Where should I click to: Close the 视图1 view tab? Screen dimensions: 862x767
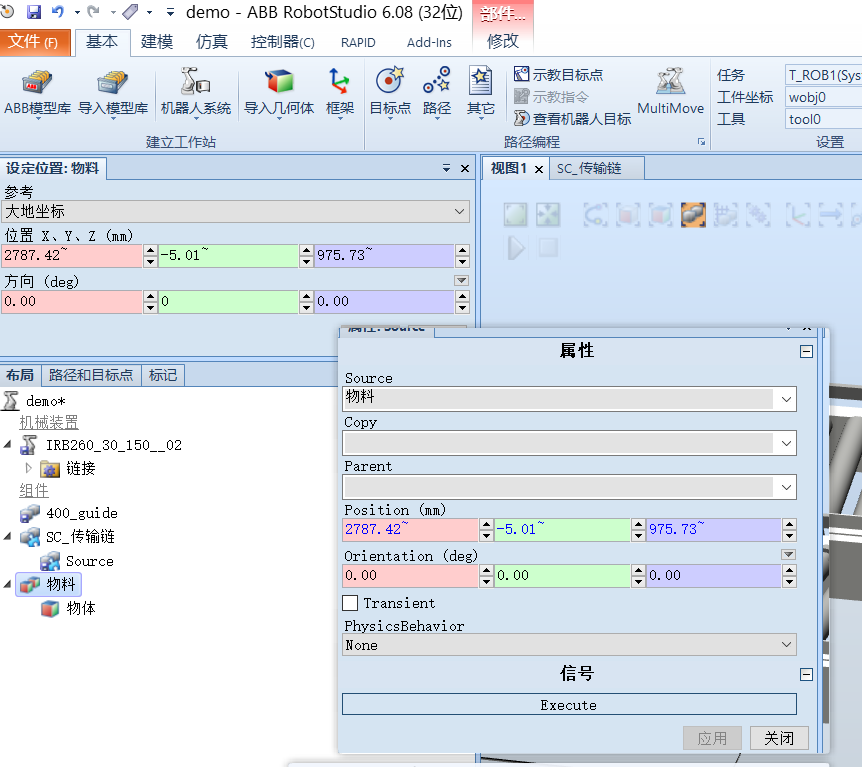pyautogui.click(x=539, y=169)
